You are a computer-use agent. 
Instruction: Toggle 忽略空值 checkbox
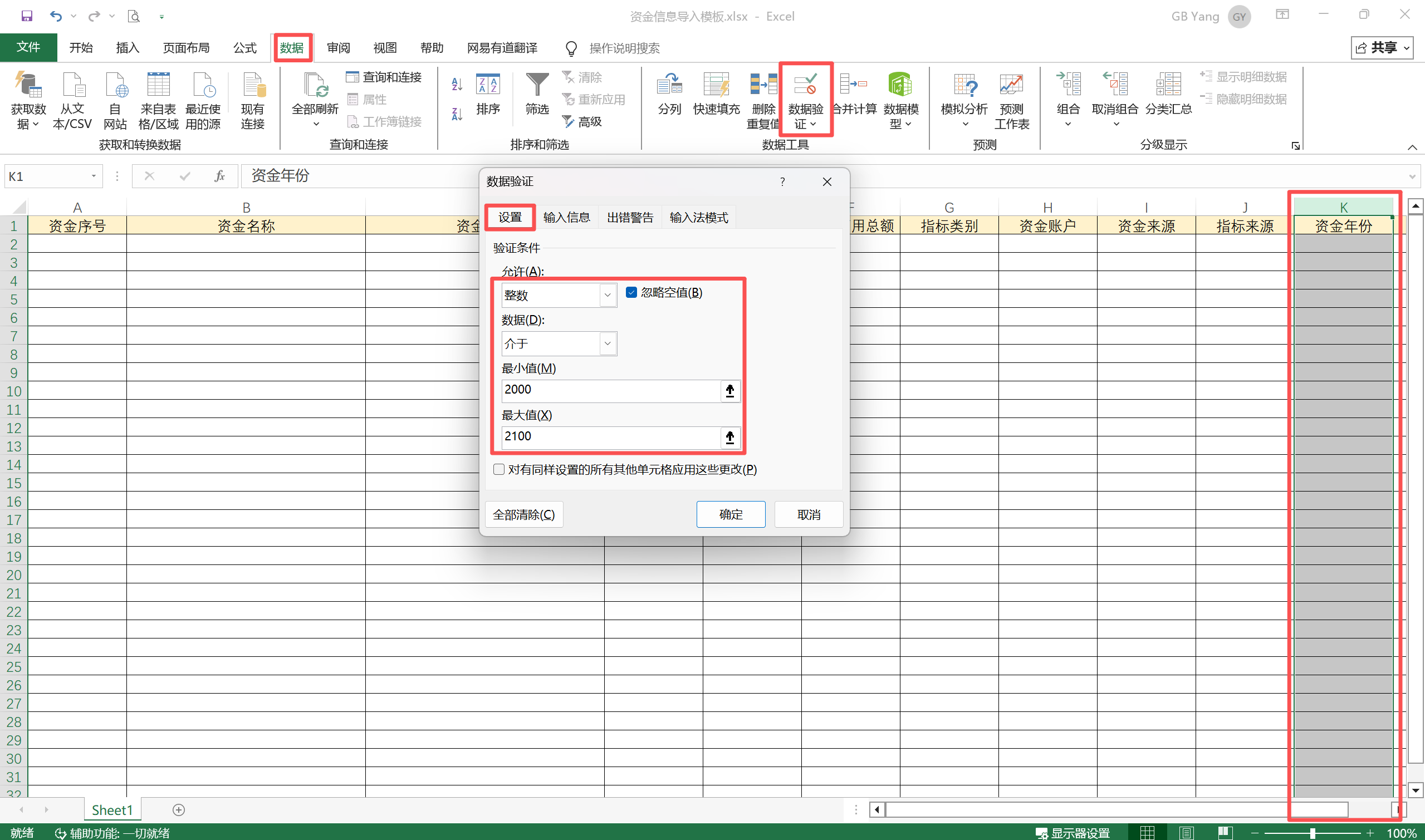click(x=631, y=292)
